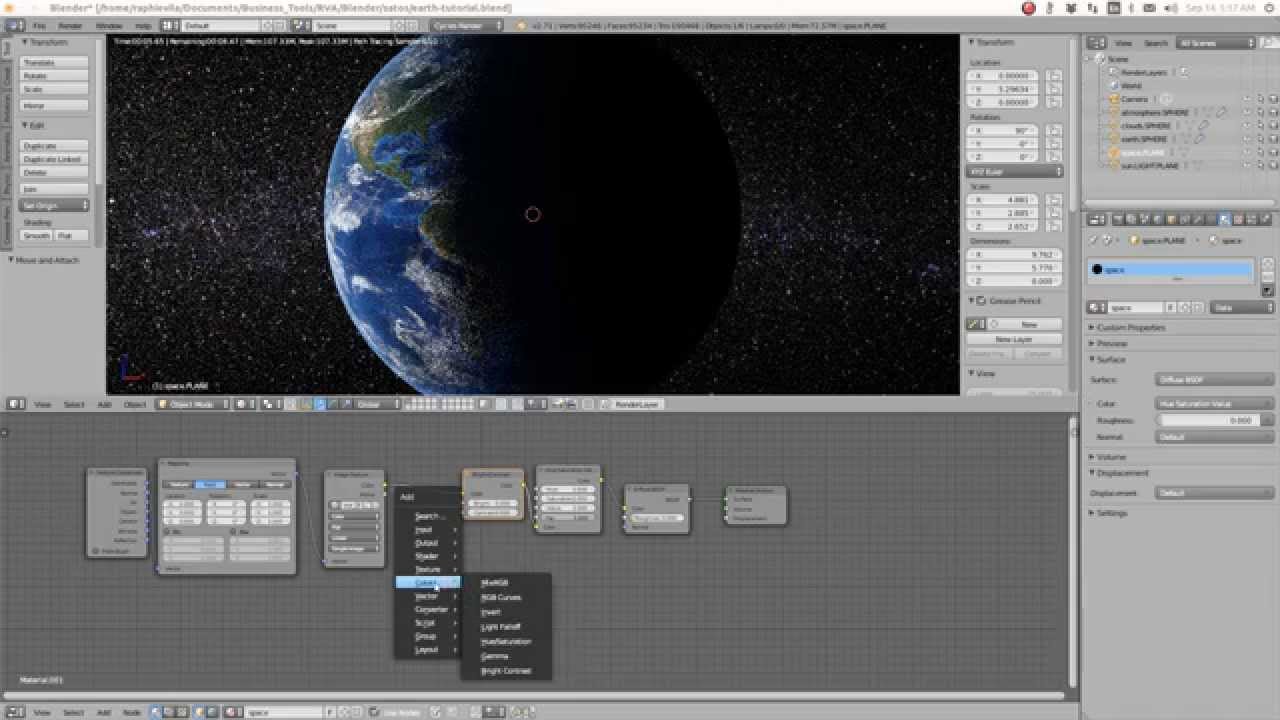Open the Shader submenu in Add menu
Viewport: 1280px width, 720px height.
[x=427, y=556]
